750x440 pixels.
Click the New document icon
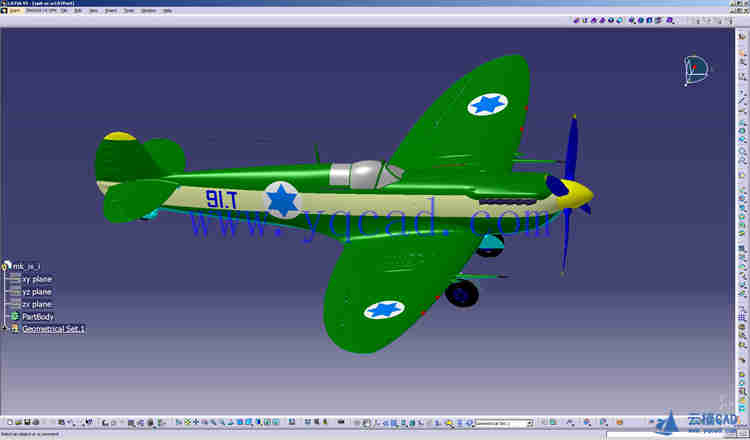coord(10,423)
